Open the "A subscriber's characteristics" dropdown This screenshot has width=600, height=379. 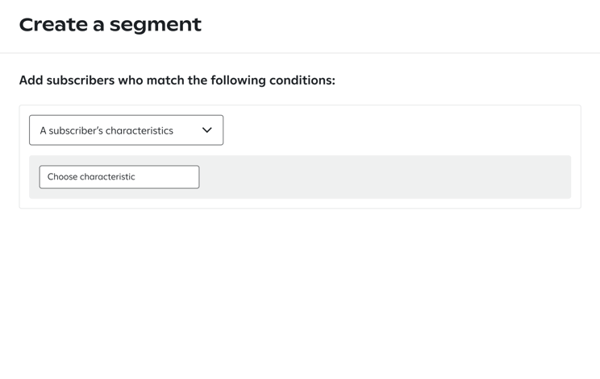[126, 130]
